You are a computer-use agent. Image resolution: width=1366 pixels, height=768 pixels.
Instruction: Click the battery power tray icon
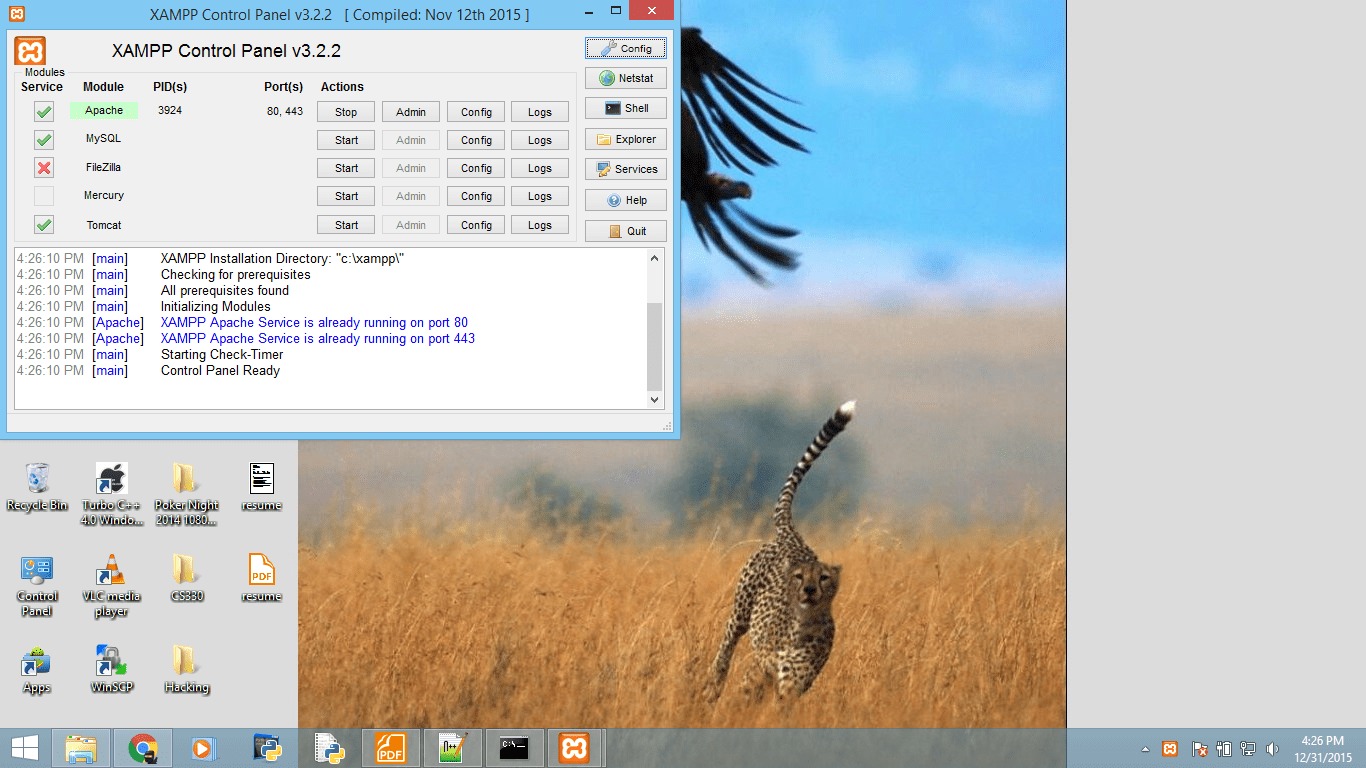tap(1223, 748)
